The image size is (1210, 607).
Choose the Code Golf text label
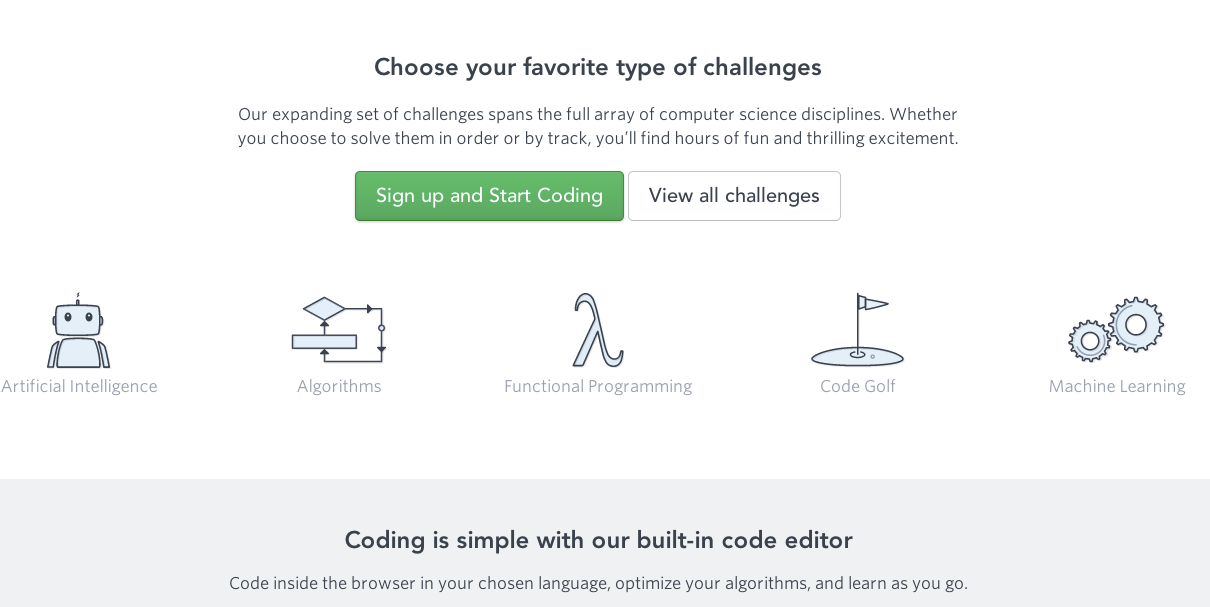858,386
